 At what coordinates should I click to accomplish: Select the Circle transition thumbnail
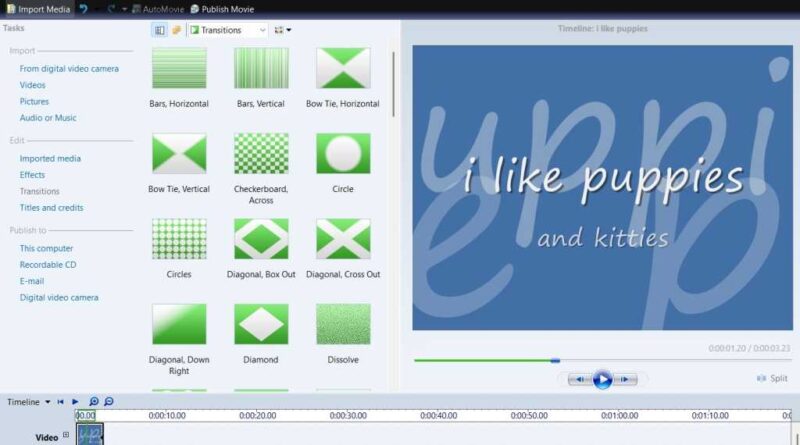(x=343, y=153)
